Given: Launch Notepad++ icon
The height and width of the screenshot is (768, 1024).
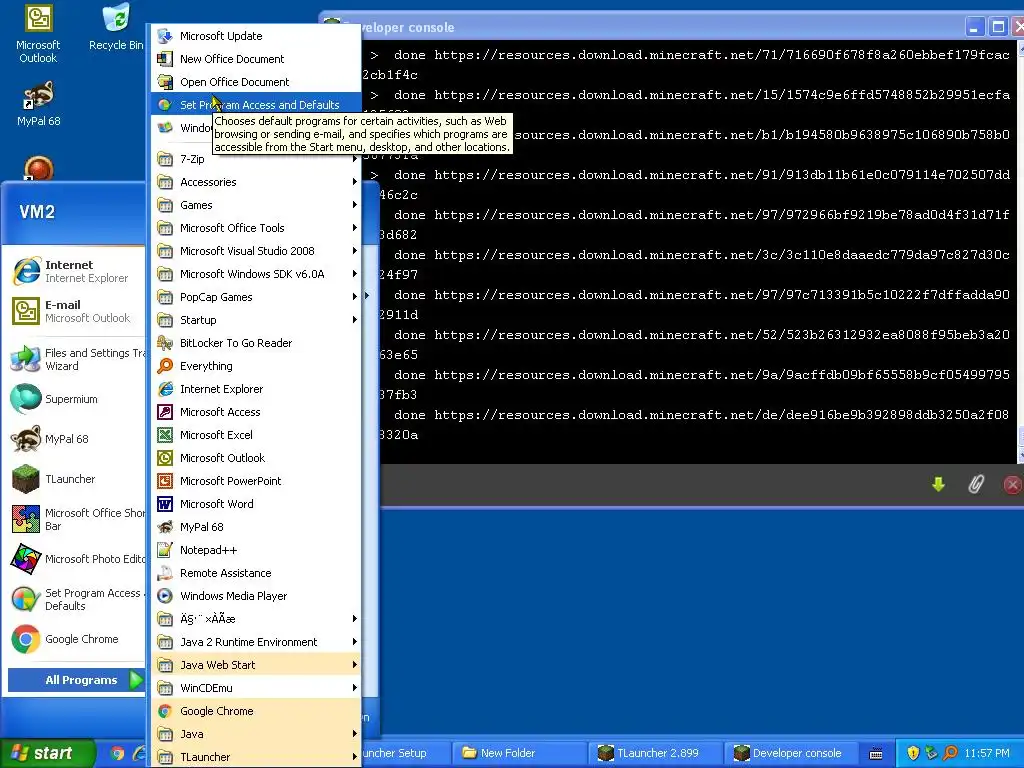Looking at the screenshot, I should [x=165, y=550].
